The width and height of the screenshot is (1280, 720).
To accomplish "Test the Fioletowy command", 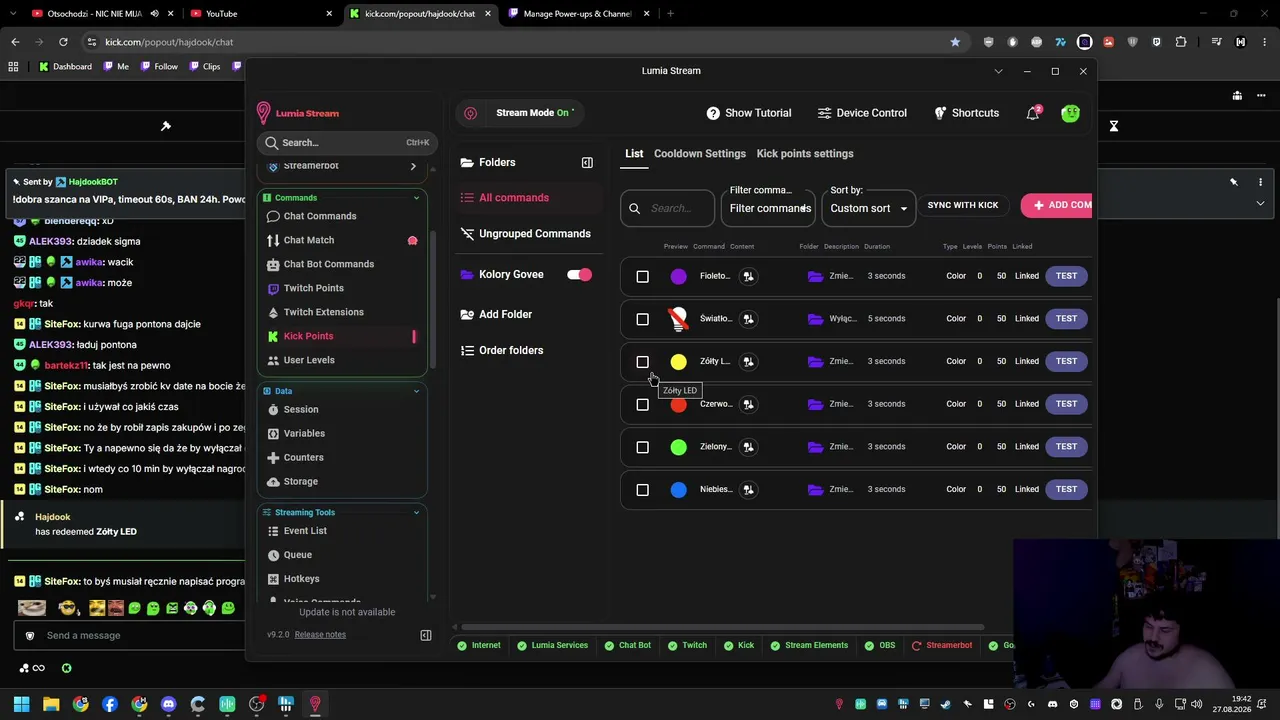I will [x=1066, y=276].
